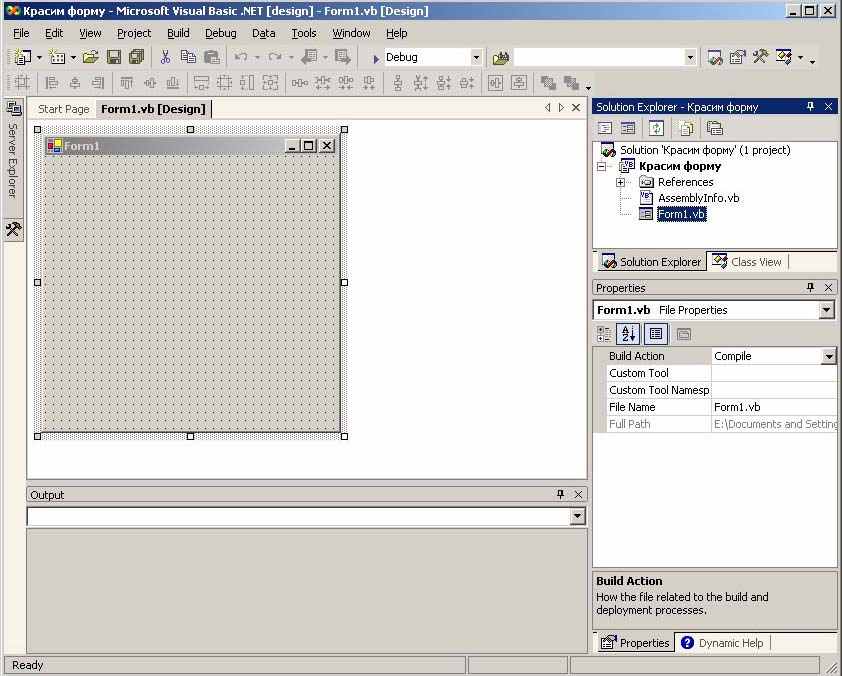Click the Save All icon

(136, 57)
